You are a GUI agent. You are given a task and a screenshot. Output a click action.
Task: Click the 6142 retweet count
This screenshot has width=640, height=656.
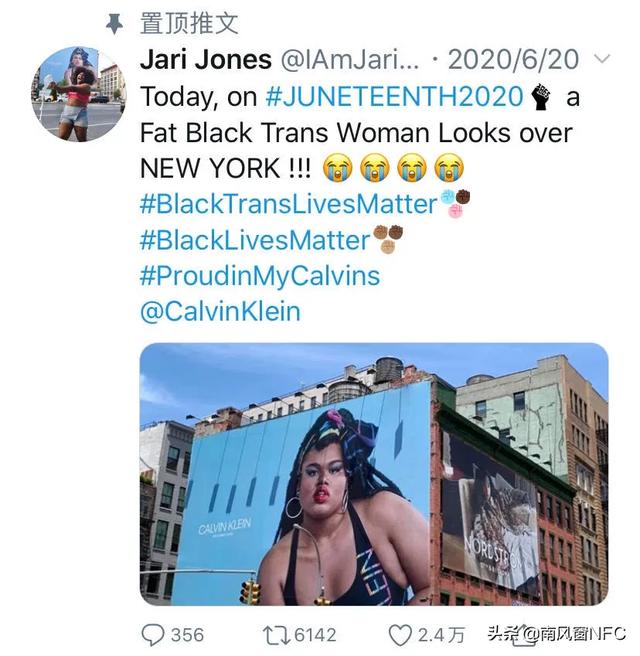[x=315, y=635]
